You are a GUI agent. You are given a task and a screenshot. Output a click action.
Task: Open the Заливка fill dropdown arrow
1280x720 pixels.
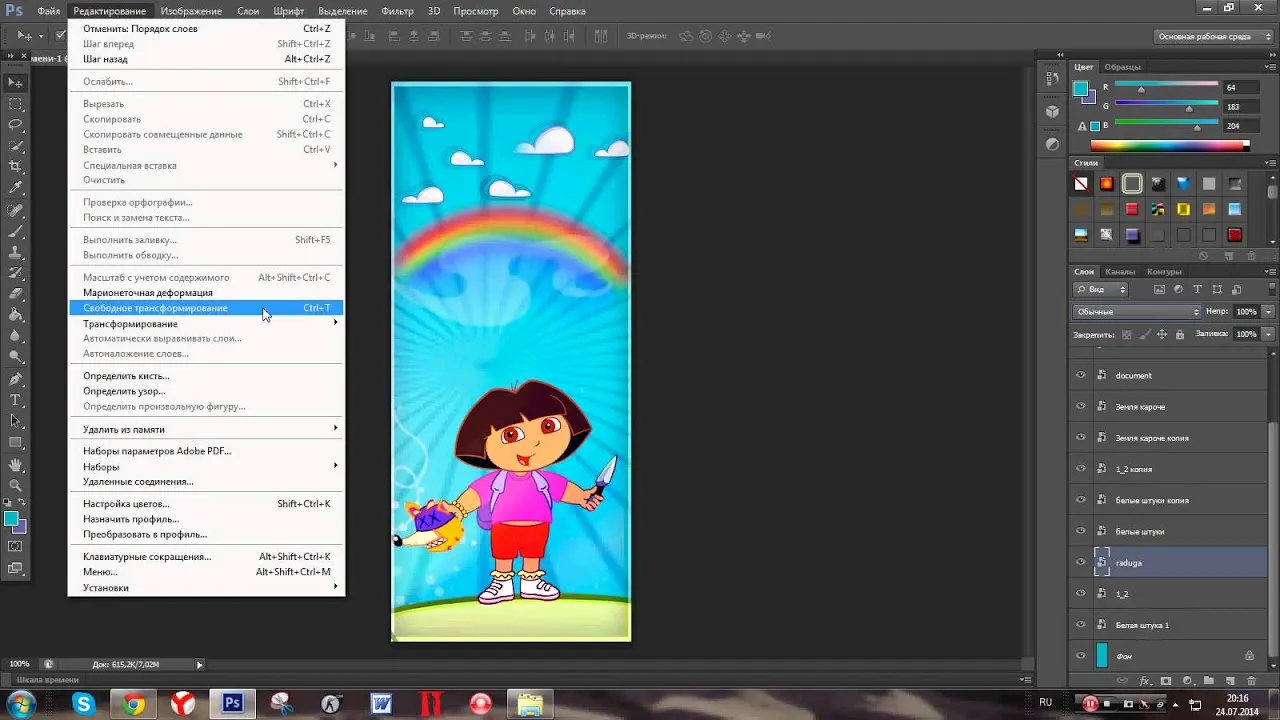click(1268, 334)
